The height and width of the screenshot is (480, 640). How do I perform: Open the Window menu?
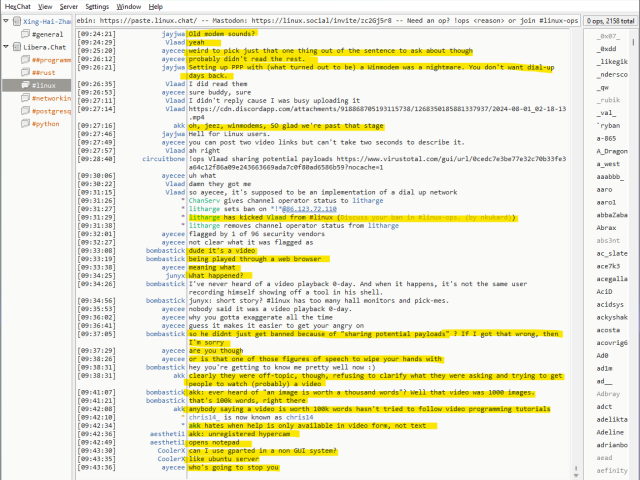(x=128, y=6)
